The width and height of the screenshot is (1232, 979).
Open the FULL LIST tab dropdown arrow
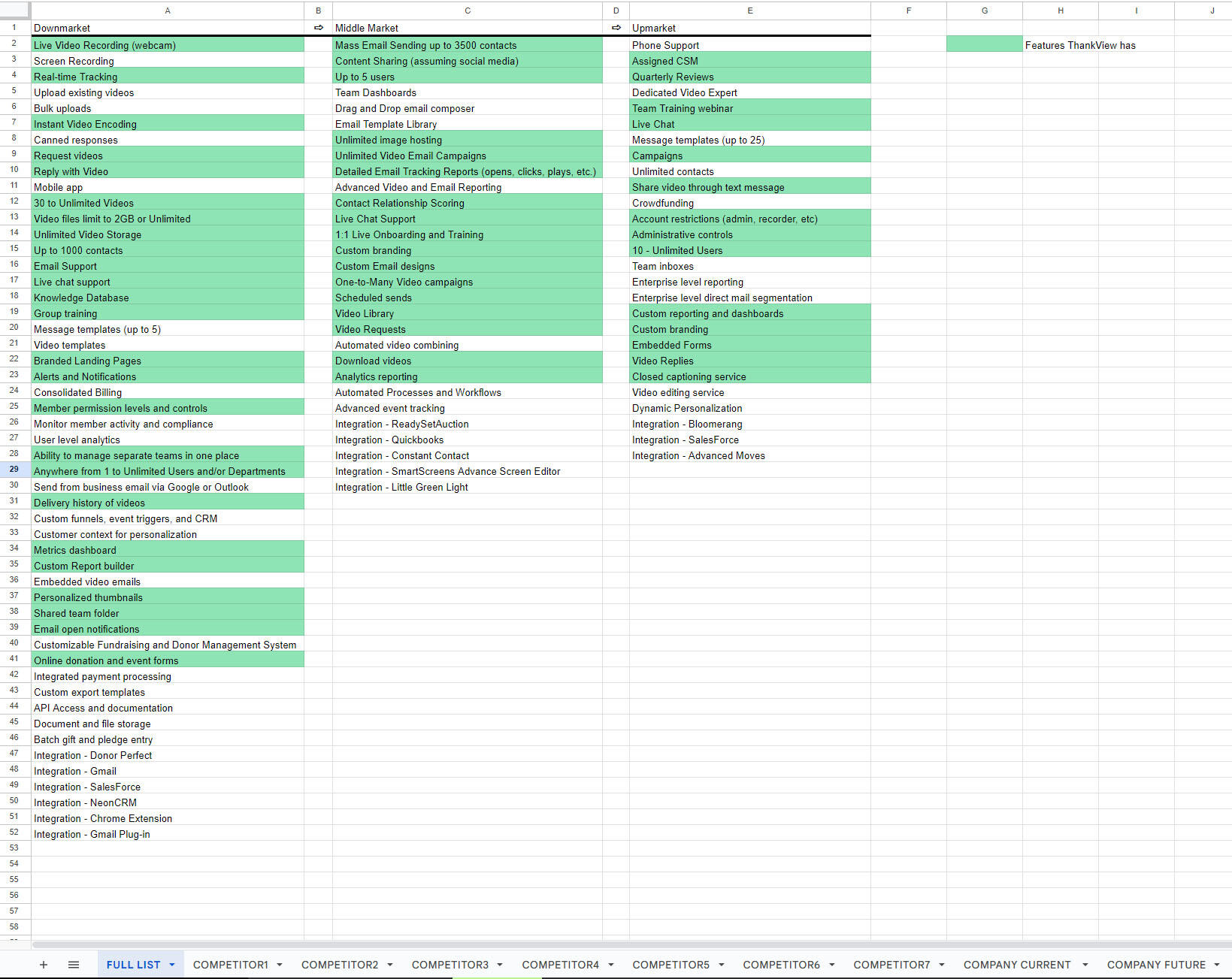(172, 965)
